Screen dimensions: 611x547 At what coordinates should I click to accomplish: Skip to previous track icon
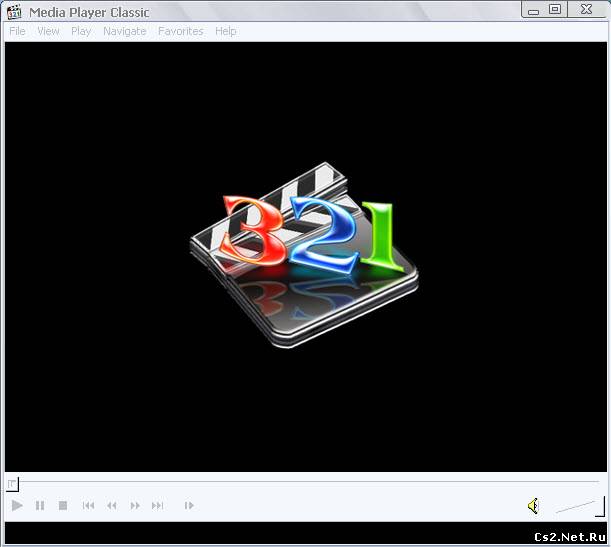point(88,505)
